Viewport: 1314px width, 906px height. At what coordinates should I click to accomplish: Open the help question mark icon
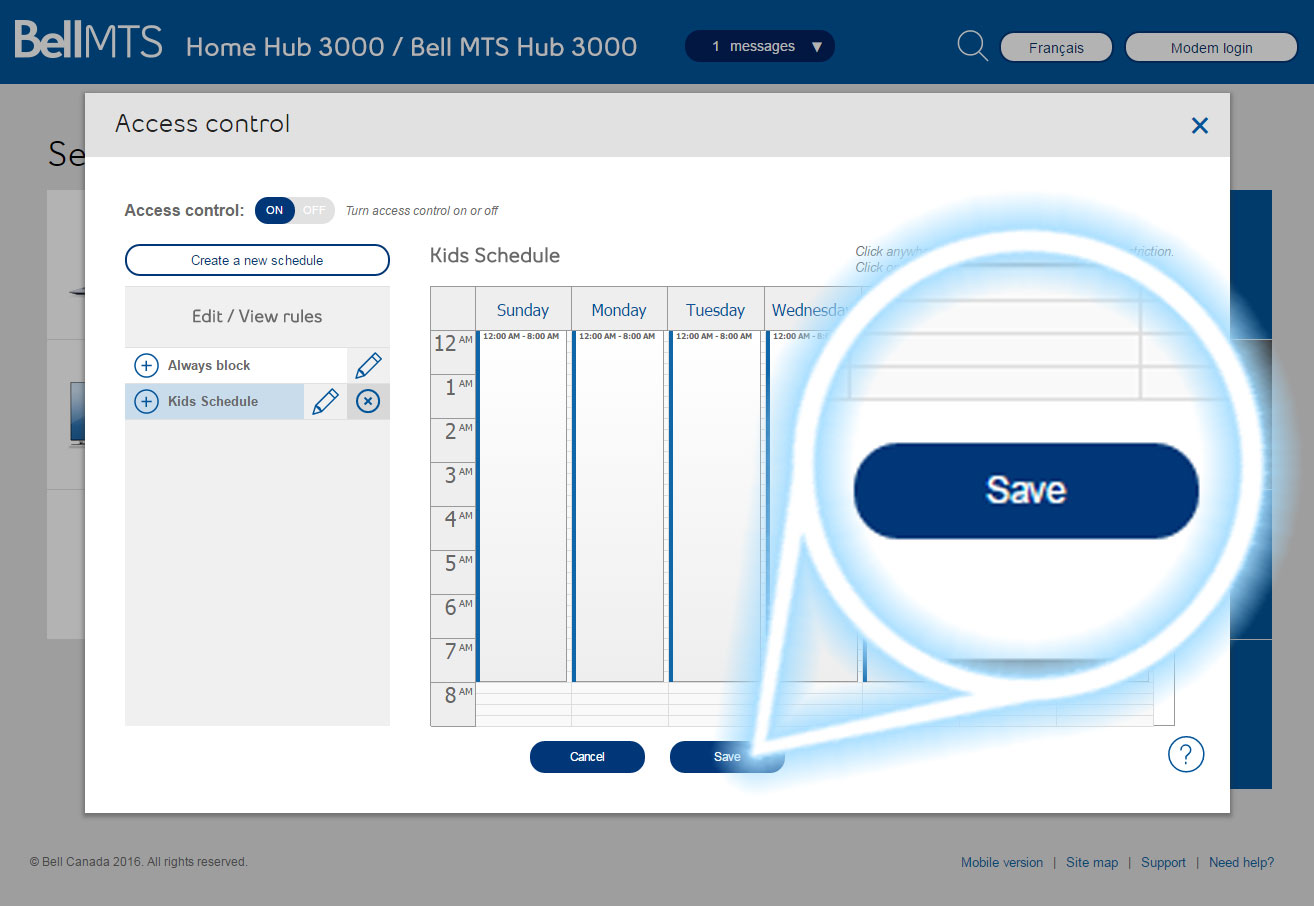[1186, 754]
